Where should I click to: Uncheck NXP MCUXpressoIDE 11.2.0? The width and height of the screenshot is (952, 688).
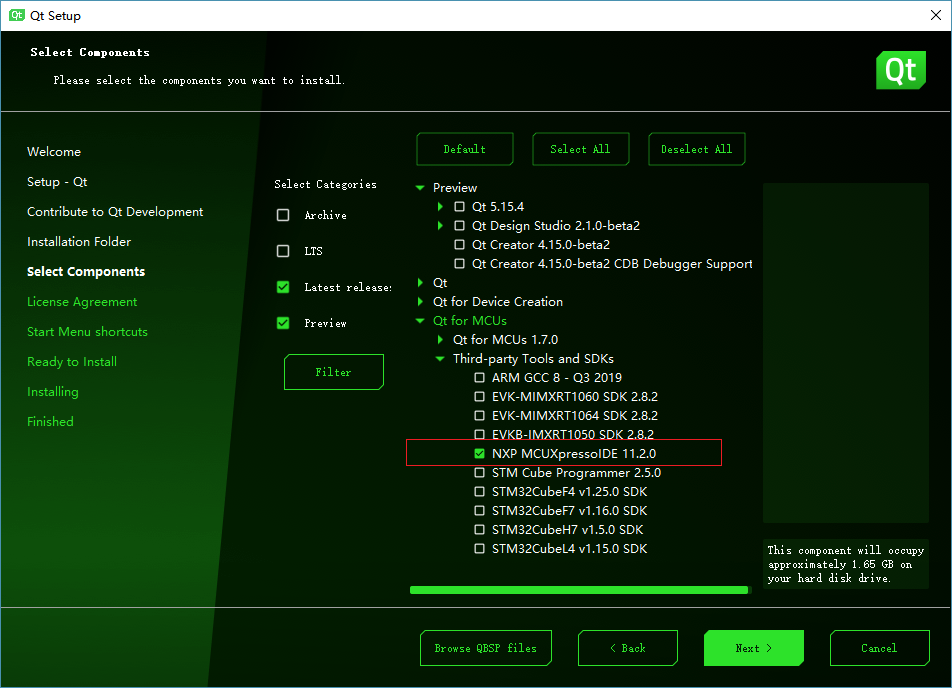click(x=480, y=454)
